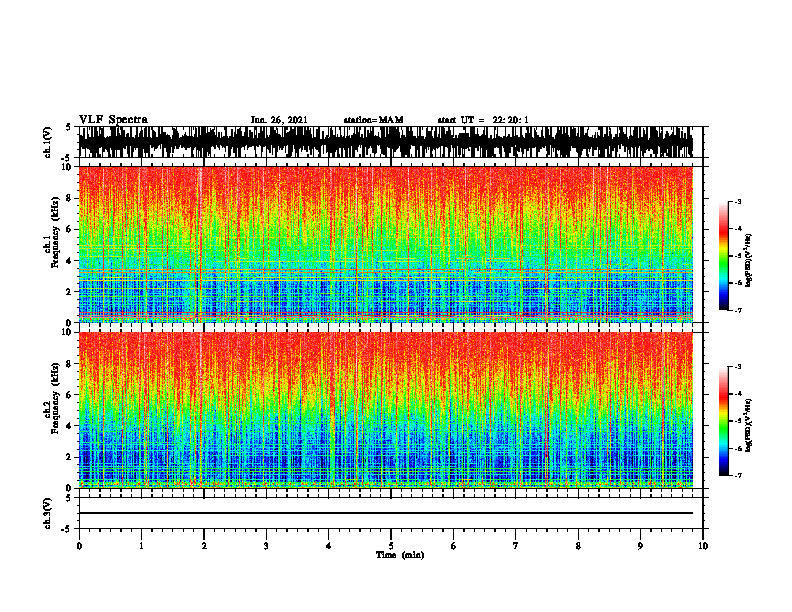Select the "ch.1(V)" axis label
The width and height of the screenshot is (792, 612).
[48, 142]
